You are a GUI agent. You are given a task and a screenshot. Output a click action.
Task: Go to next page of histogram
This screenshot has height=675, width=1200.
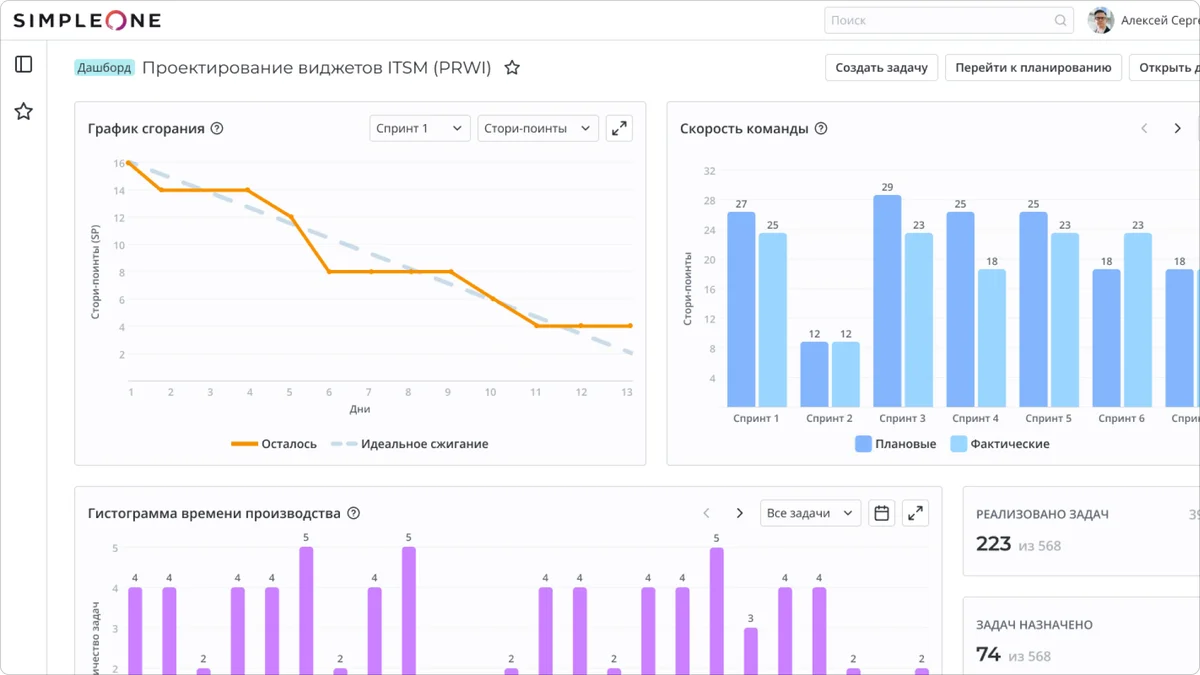pos(739,513)
